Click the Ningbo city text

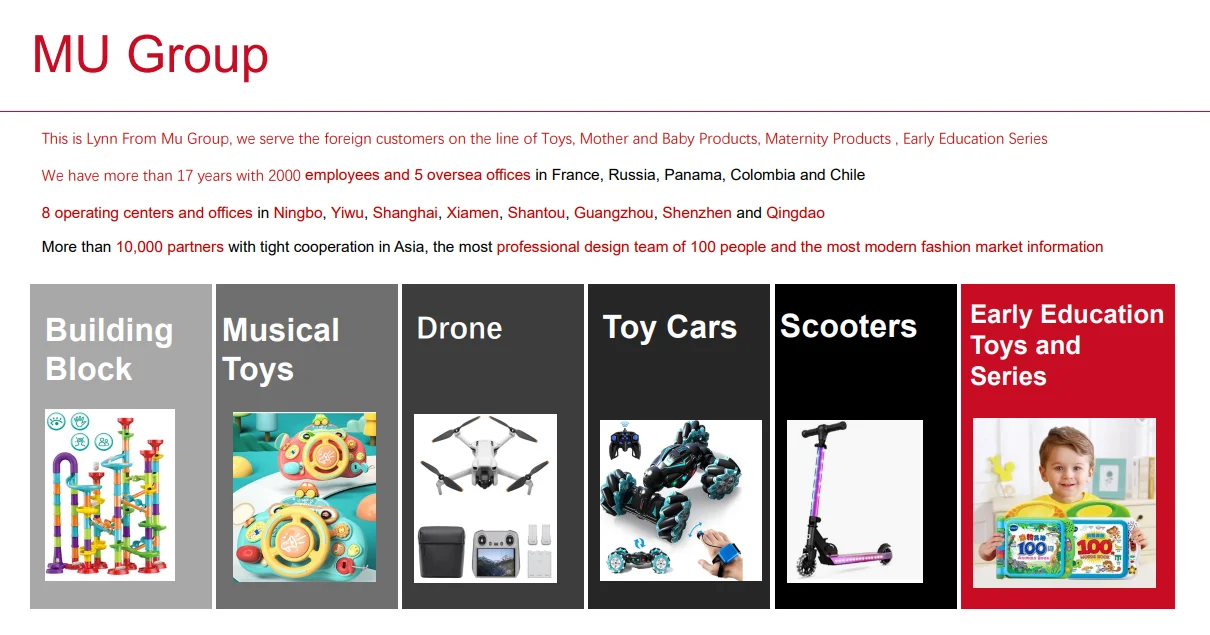click(298, 213)
